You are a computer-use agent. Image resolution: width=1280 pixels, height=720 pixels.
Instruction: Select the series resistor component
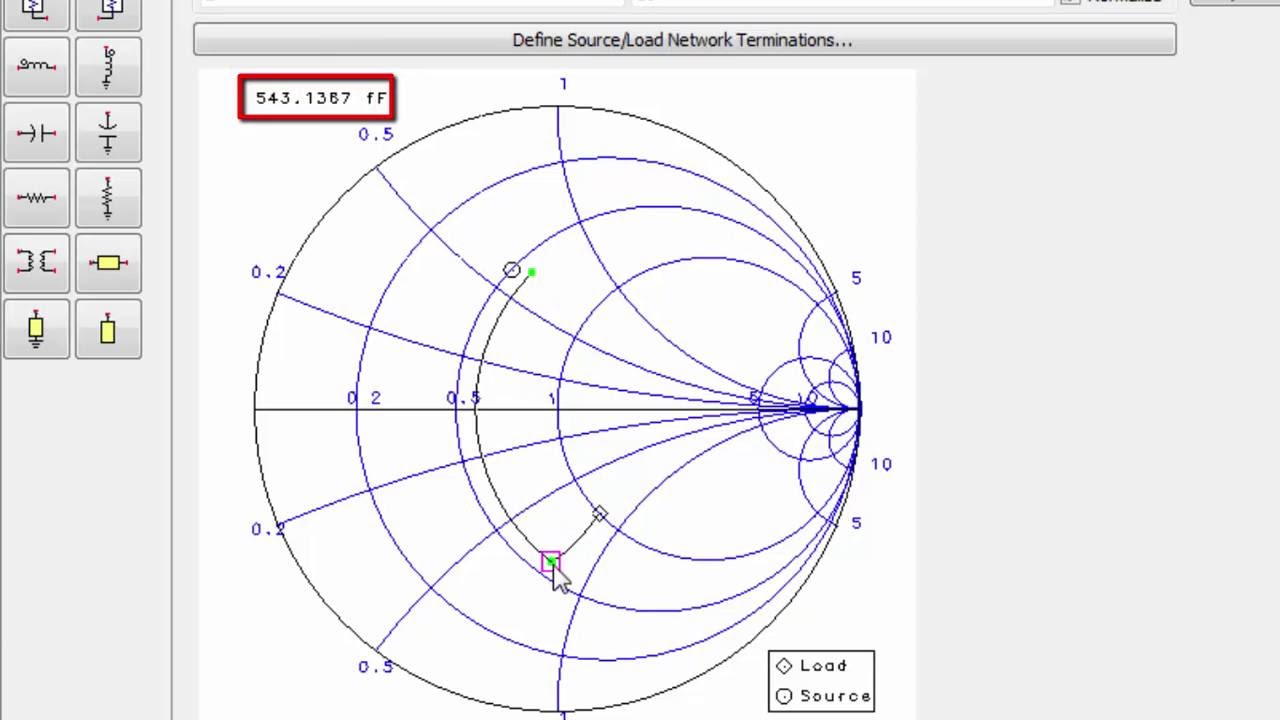pyautogui.click(x=36, y=198)
